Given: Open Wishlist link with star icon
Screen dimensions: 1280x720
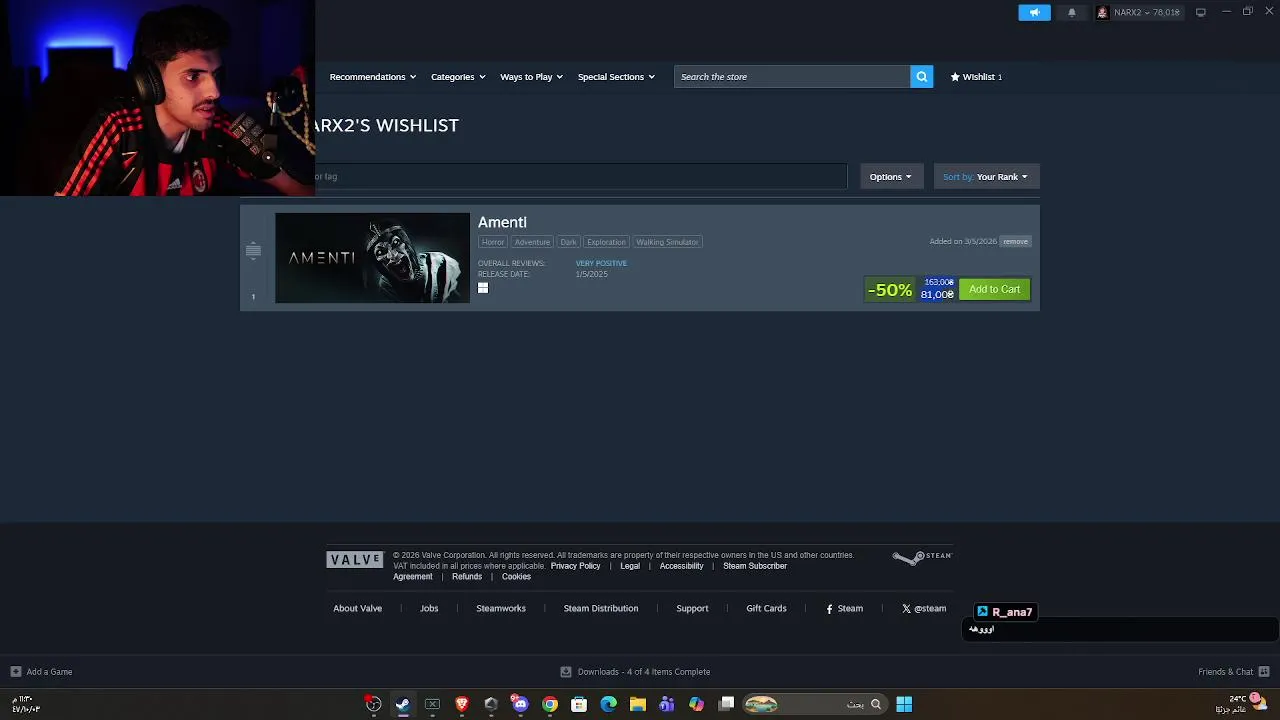Looking at the screenshot, I should click(x=976, y=77).
